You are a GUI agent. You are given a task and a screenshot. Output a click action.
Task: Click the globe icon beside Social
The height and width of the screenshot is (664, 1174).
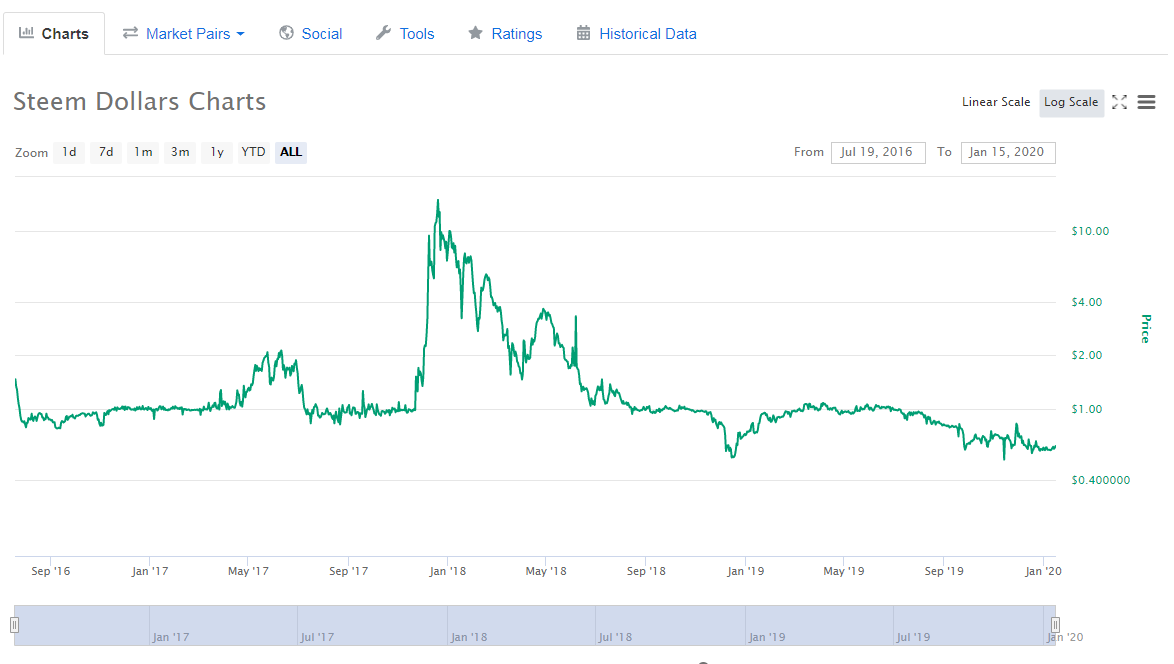(x=286, y=33)
